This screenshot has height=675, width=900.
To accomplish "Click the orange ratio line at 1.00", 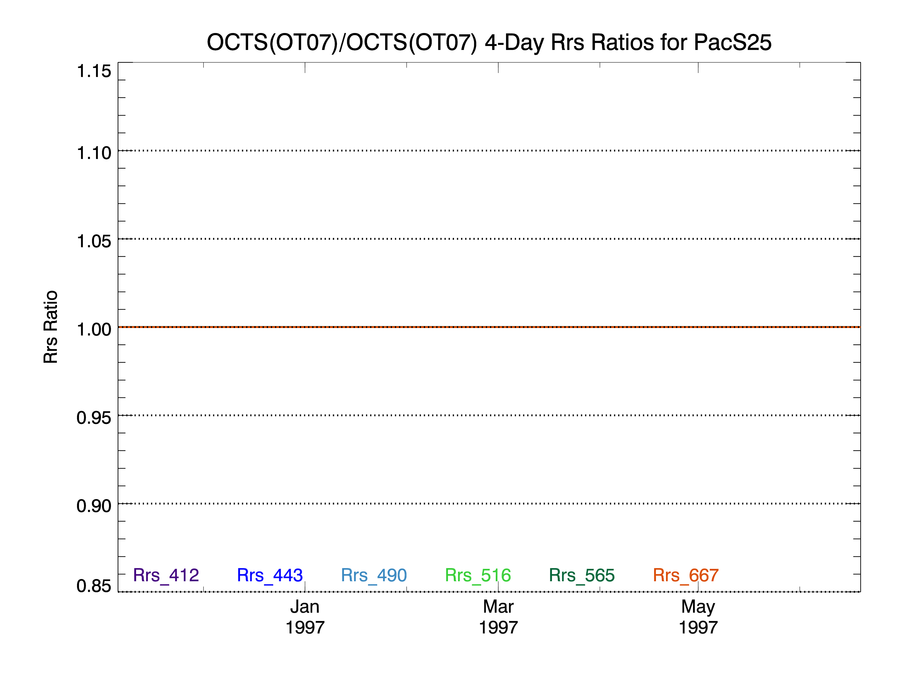I will [489, 327].
